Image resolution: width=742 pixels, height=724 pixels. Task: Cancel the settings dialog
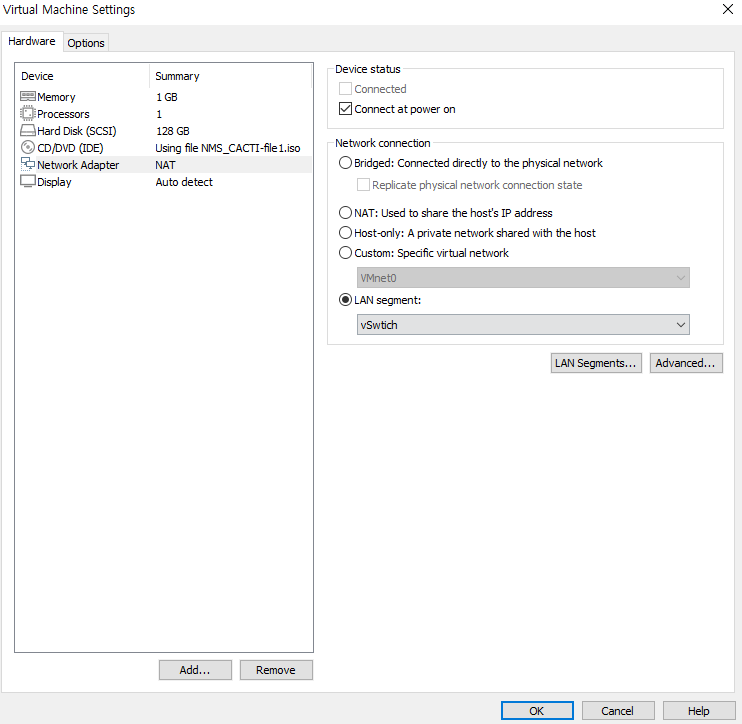618,711
